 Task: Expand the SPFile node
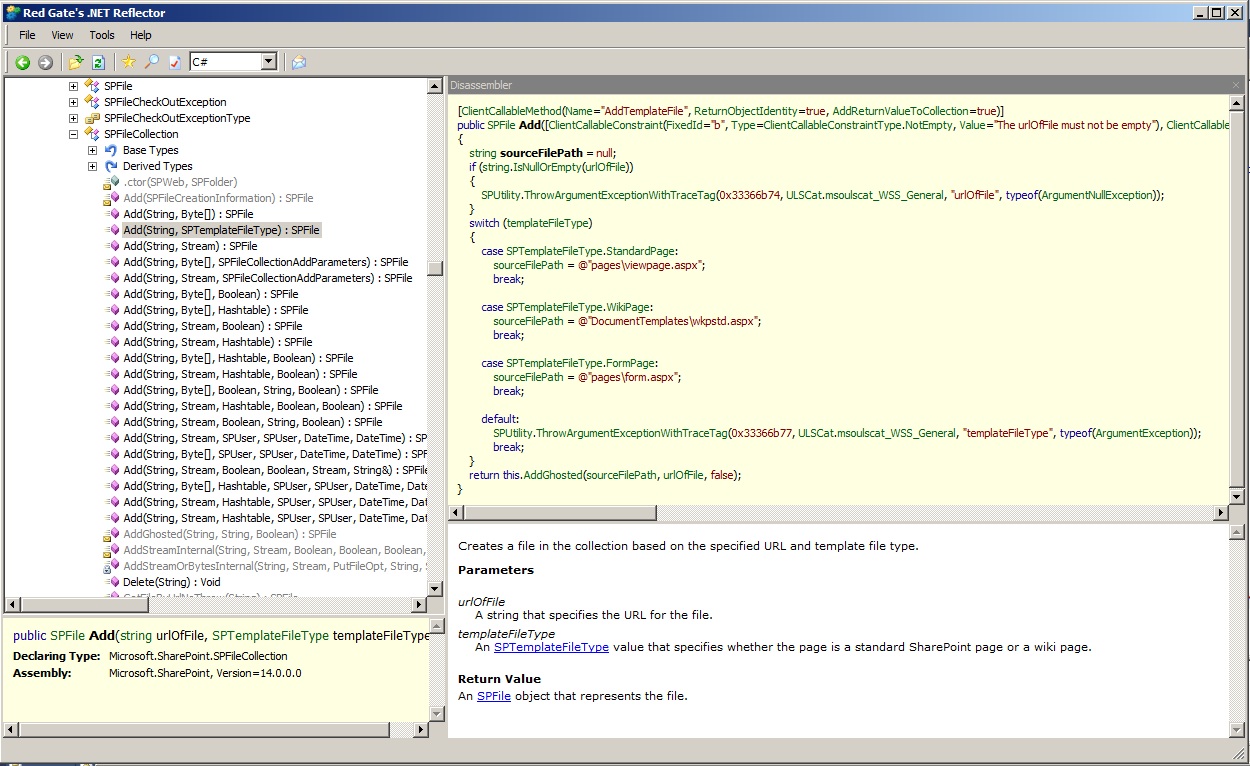pos(73,86)
